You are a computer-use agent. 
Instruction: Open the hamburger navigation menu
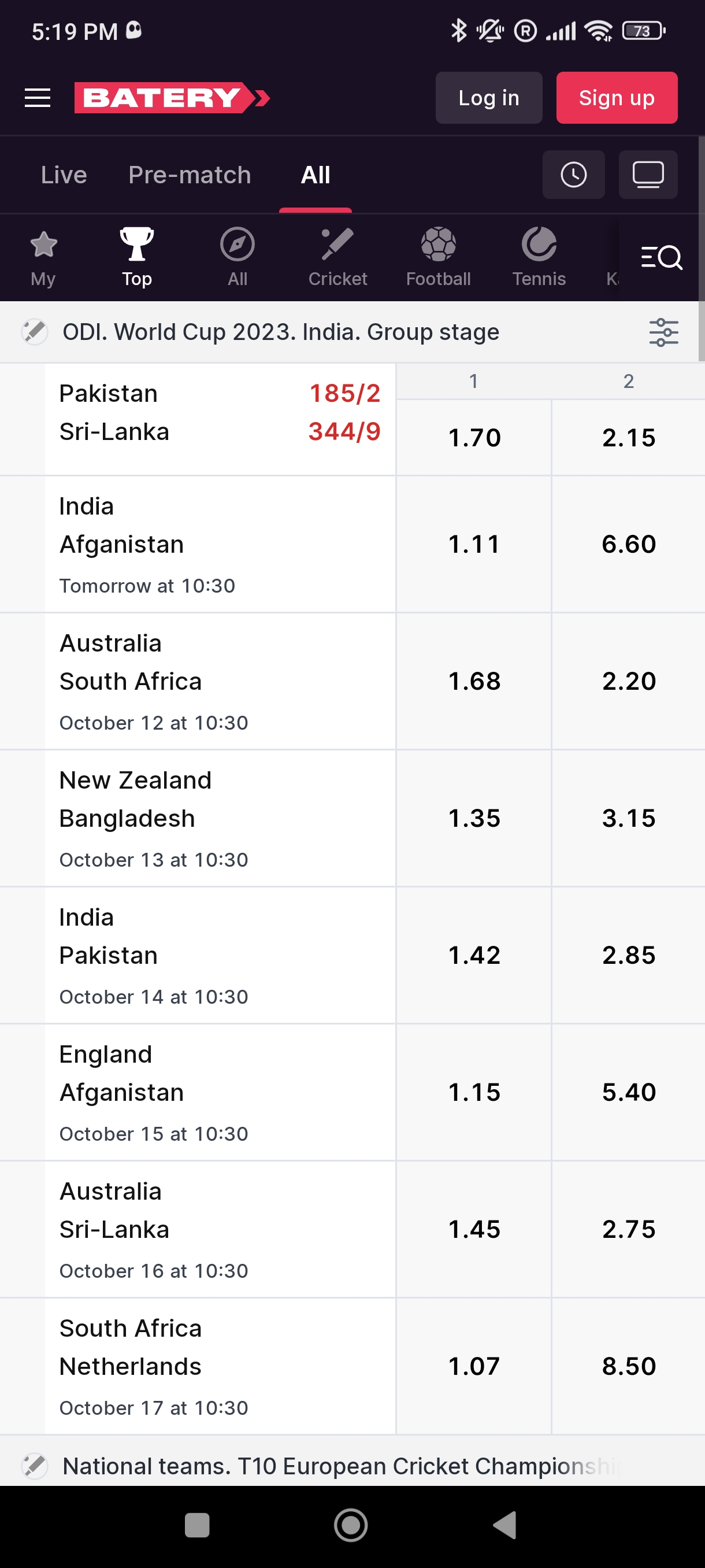coord(37,98)
